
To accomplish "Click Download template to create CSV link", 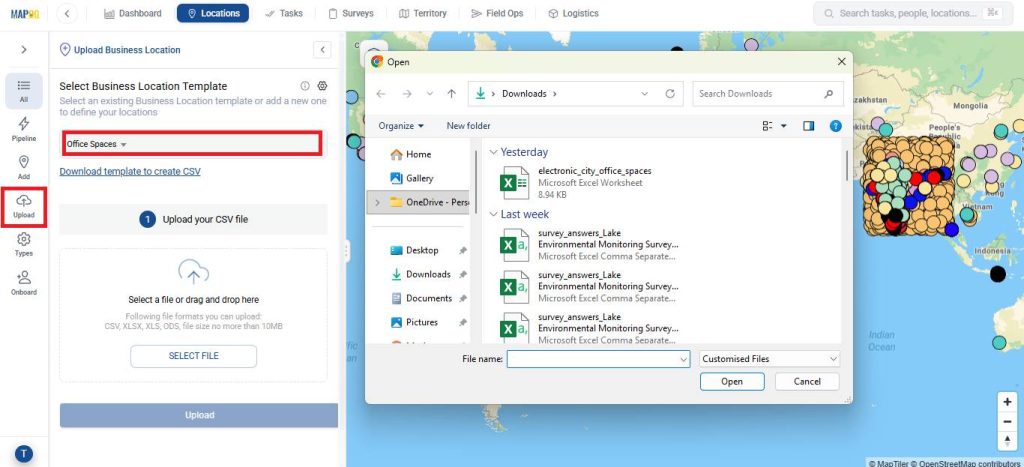I will [x=130, y=171].
